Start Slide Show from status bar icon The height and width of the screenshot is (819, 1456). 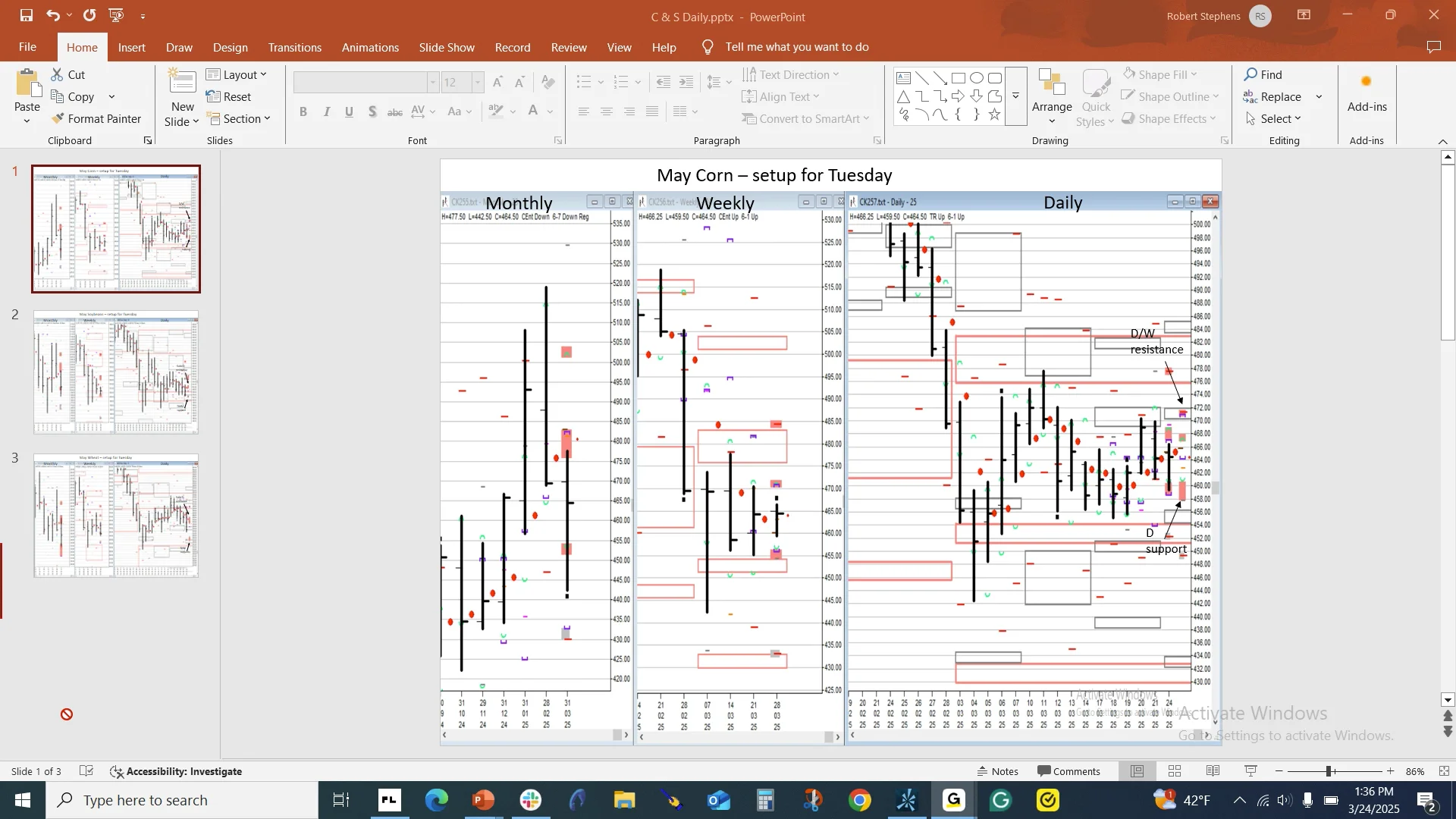click(1251, 771)
